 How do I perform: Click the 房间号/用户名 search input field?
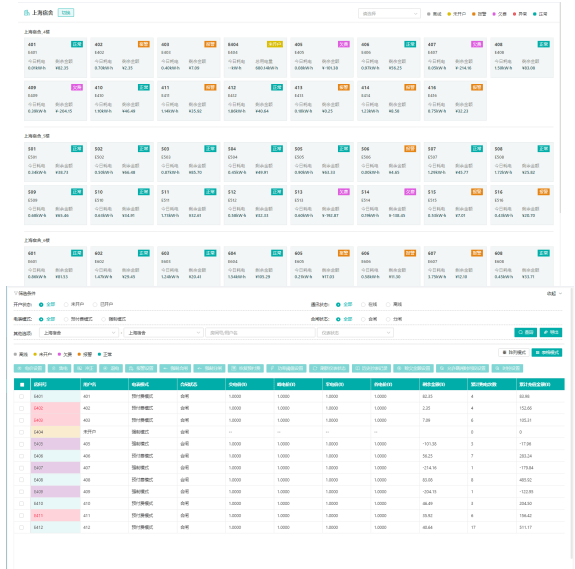(260, 333)
